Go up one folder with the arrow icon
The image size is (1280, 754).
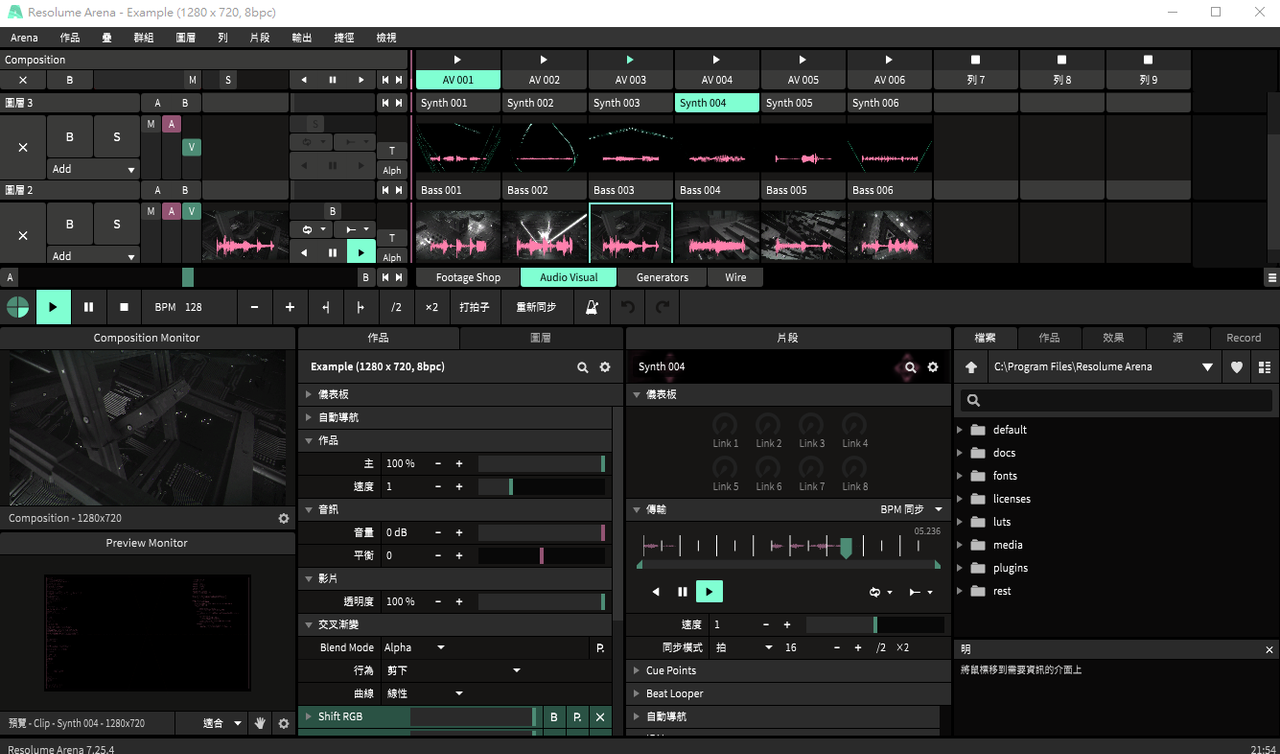971,367
